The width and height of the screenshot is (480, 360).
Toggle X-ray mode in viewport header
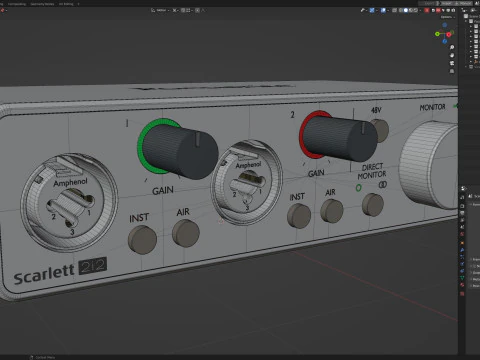[394, 10]
